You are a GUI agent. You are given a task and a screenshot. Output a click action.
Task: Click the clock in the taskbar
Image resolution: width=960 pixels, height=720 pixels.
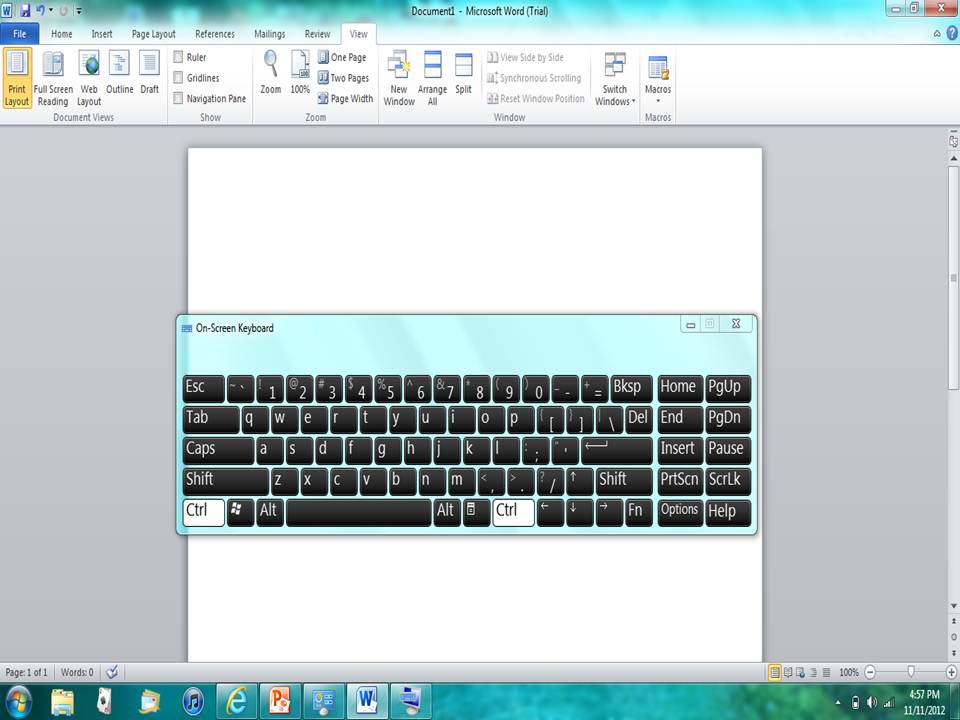(924, 702)
